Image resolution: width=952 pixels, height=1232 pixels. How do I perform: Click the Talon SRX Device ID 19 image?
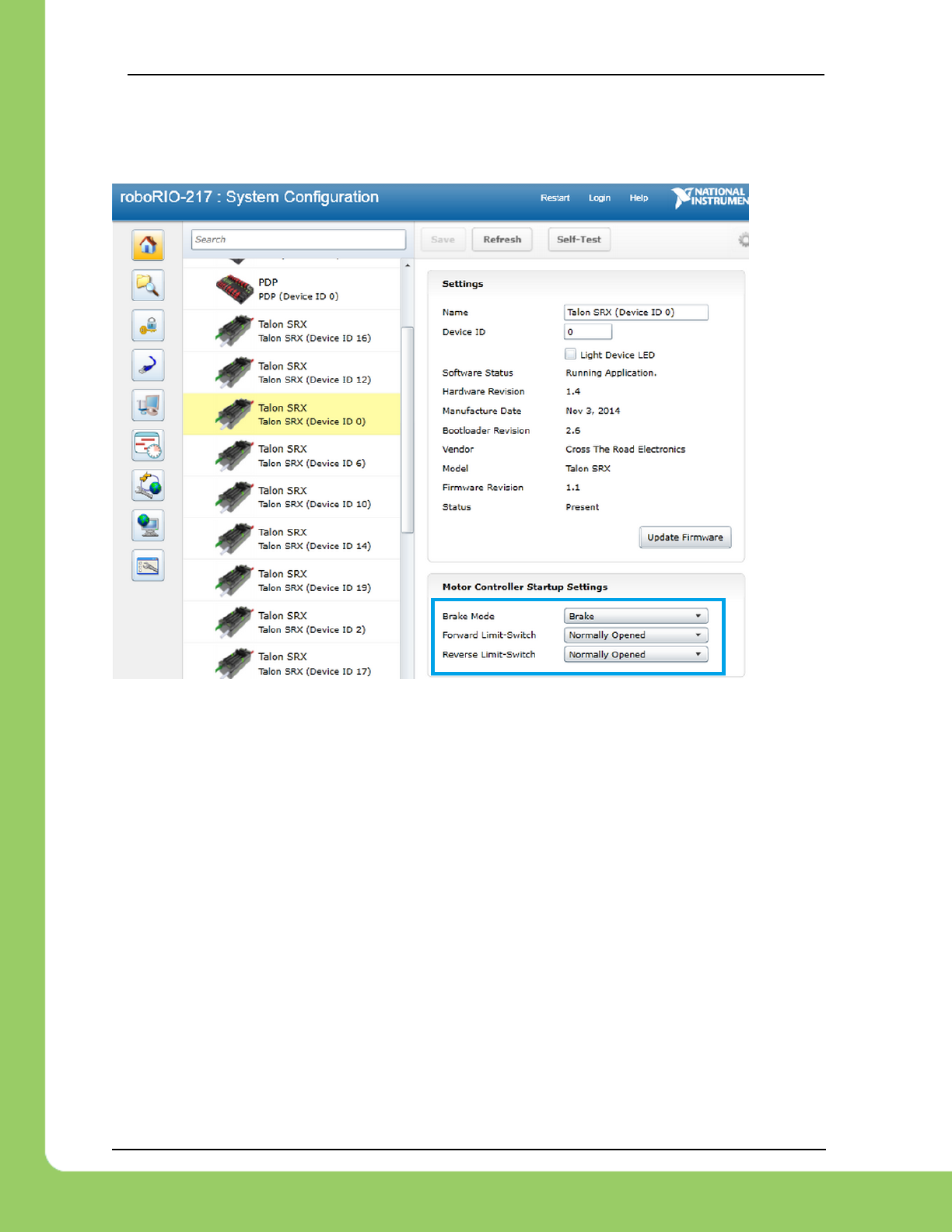235,581
